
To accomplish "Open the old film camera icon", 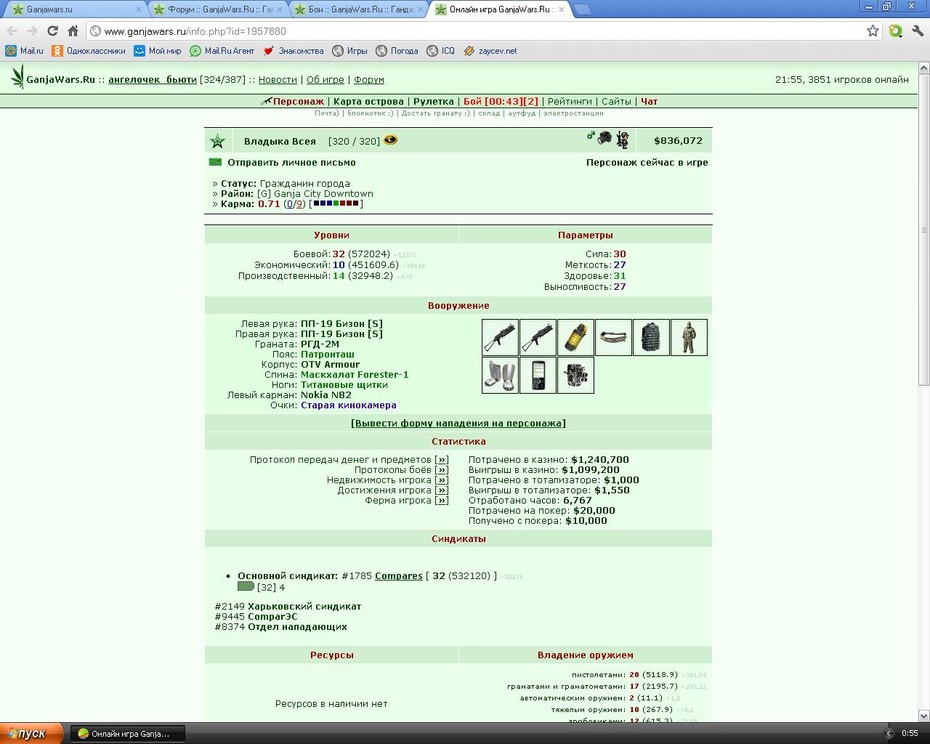I will tap(575, 375).
